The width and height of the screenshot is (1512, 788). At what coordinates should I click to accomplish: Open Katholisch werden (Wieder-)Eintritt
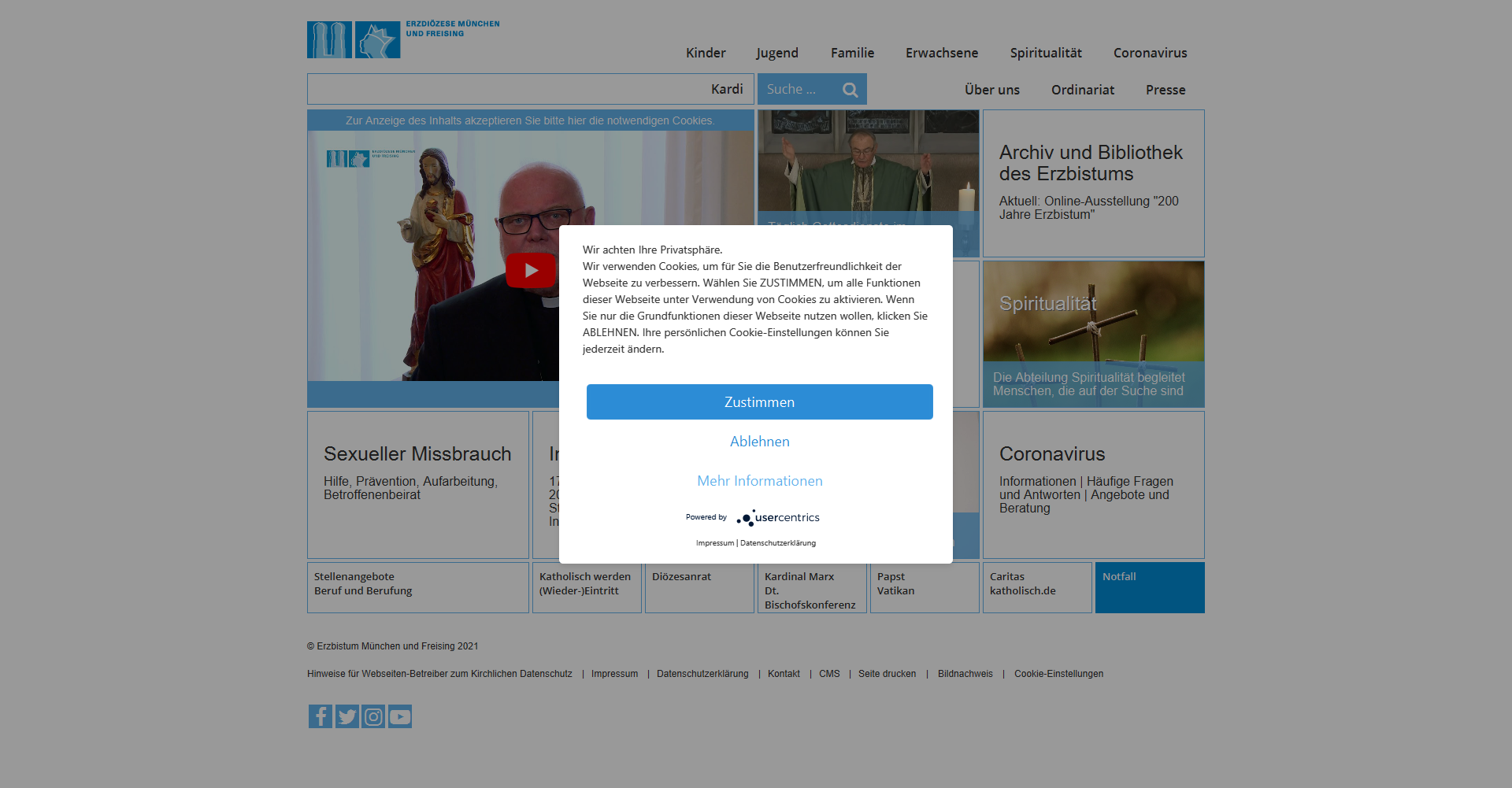click(x=587, y=587)
